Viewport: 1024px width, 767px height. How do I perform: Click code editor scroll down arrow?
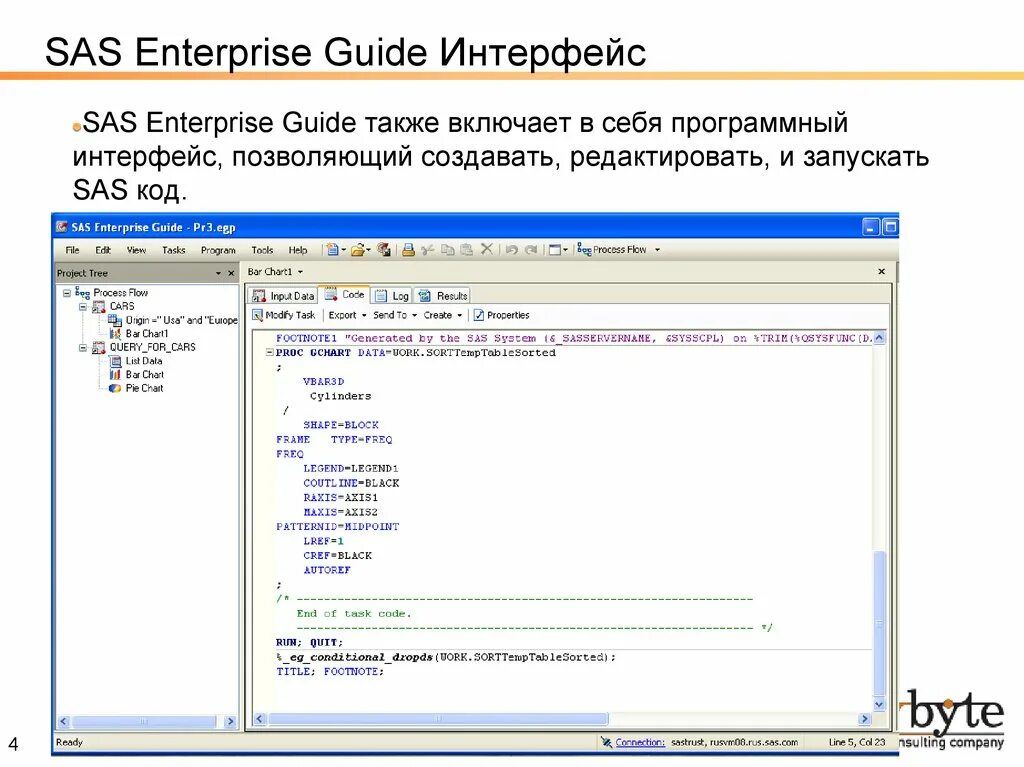[879, 704]
